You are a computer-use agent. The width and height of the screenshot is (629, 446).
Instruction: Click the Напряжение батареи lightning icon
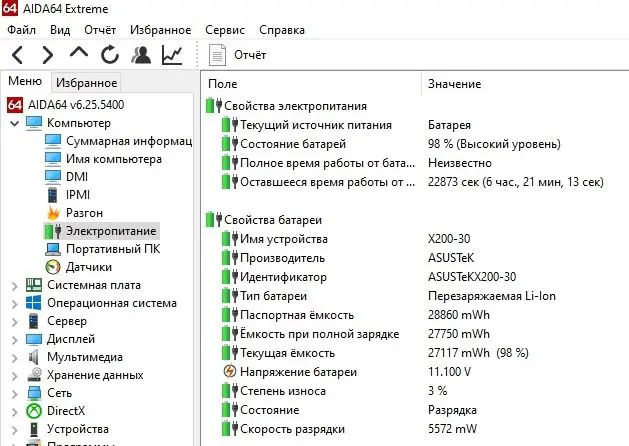tap(229, 371)
